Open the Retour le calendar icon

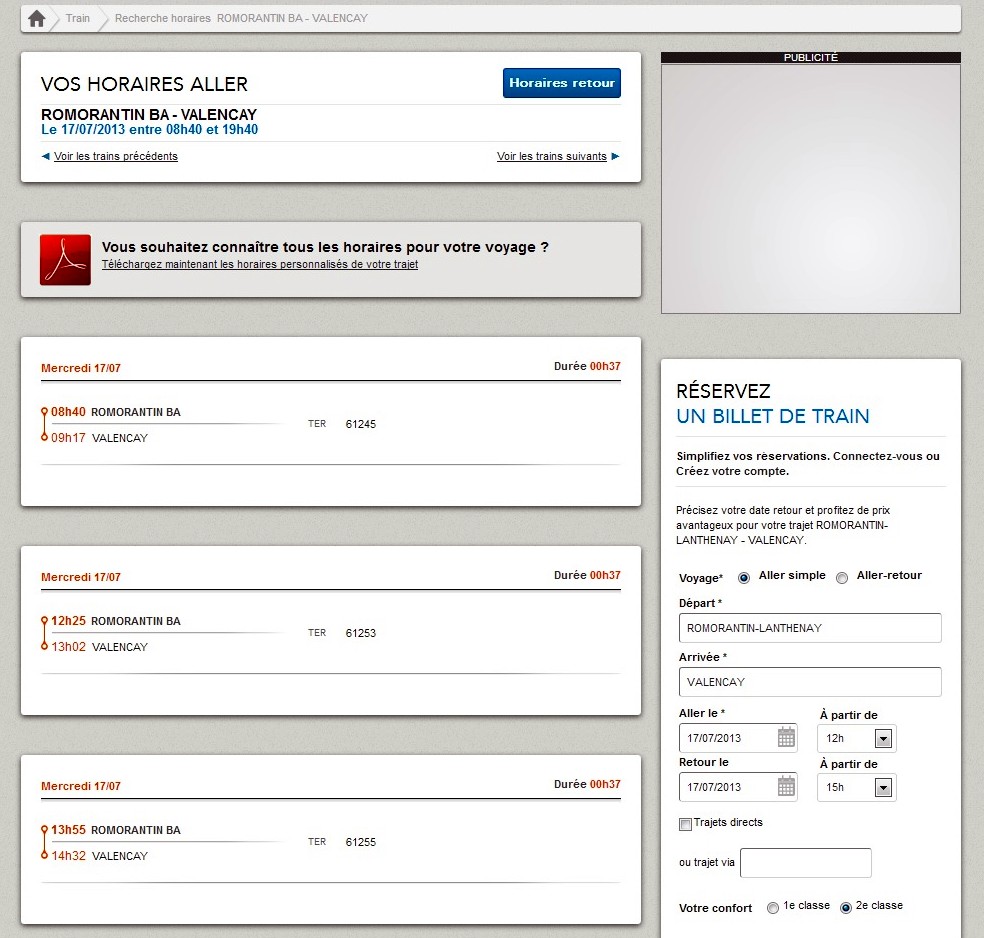coord(786,786)
